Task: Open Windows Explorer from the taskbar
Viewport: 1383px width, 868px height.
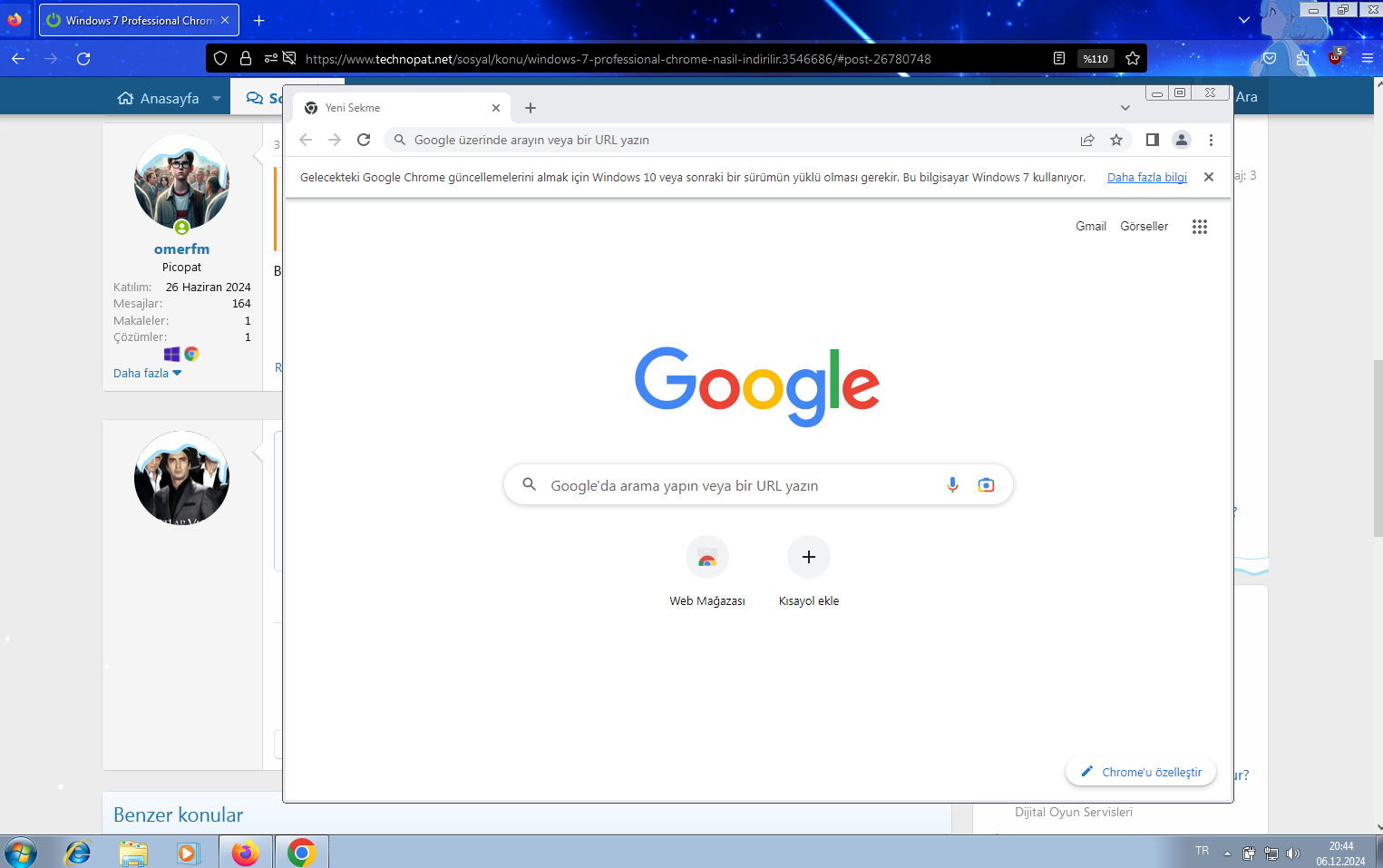Action: pos(133,853)
